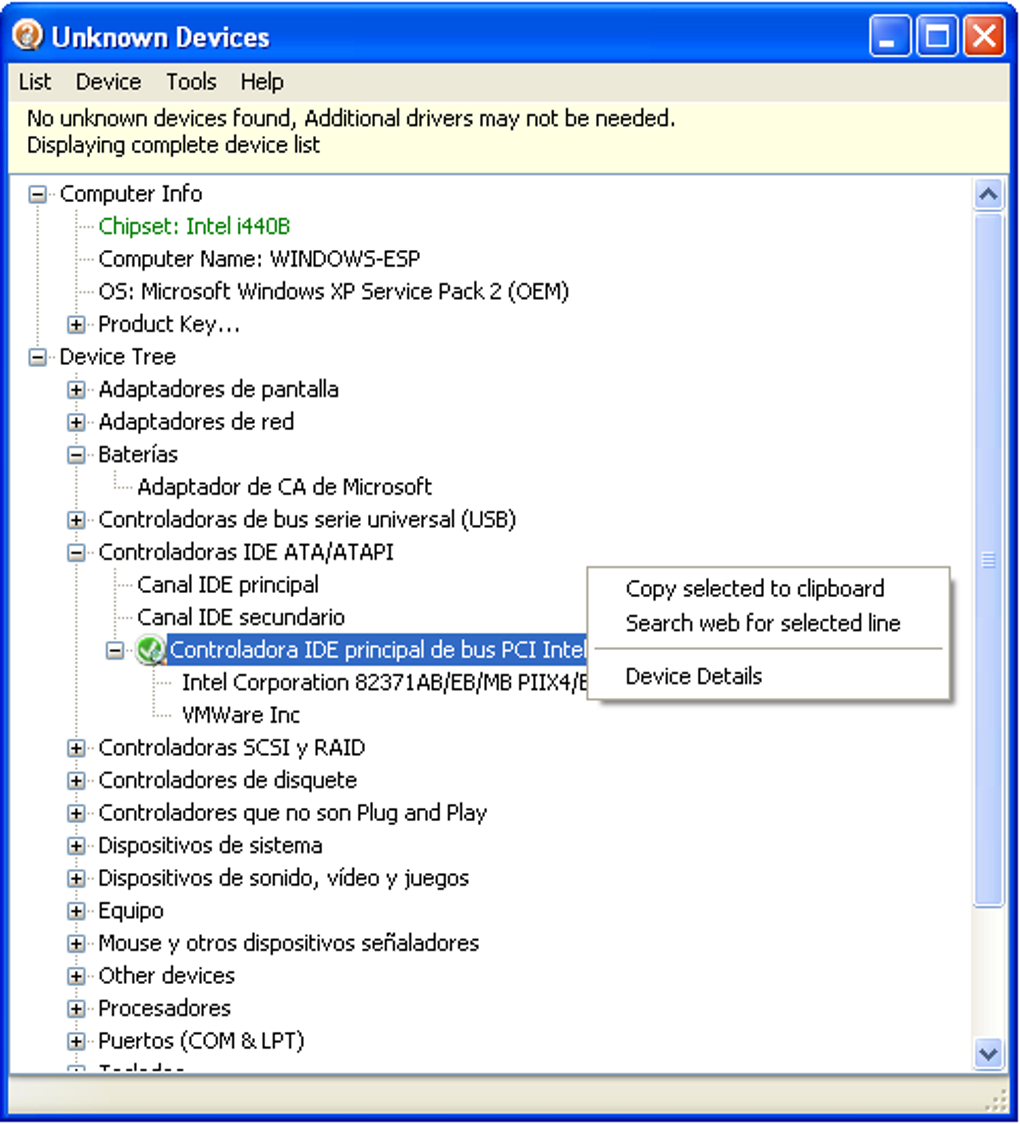The image size is (1020, 1124).
Task: Choose Copy selected to clipboard
Action: point(755,589)
